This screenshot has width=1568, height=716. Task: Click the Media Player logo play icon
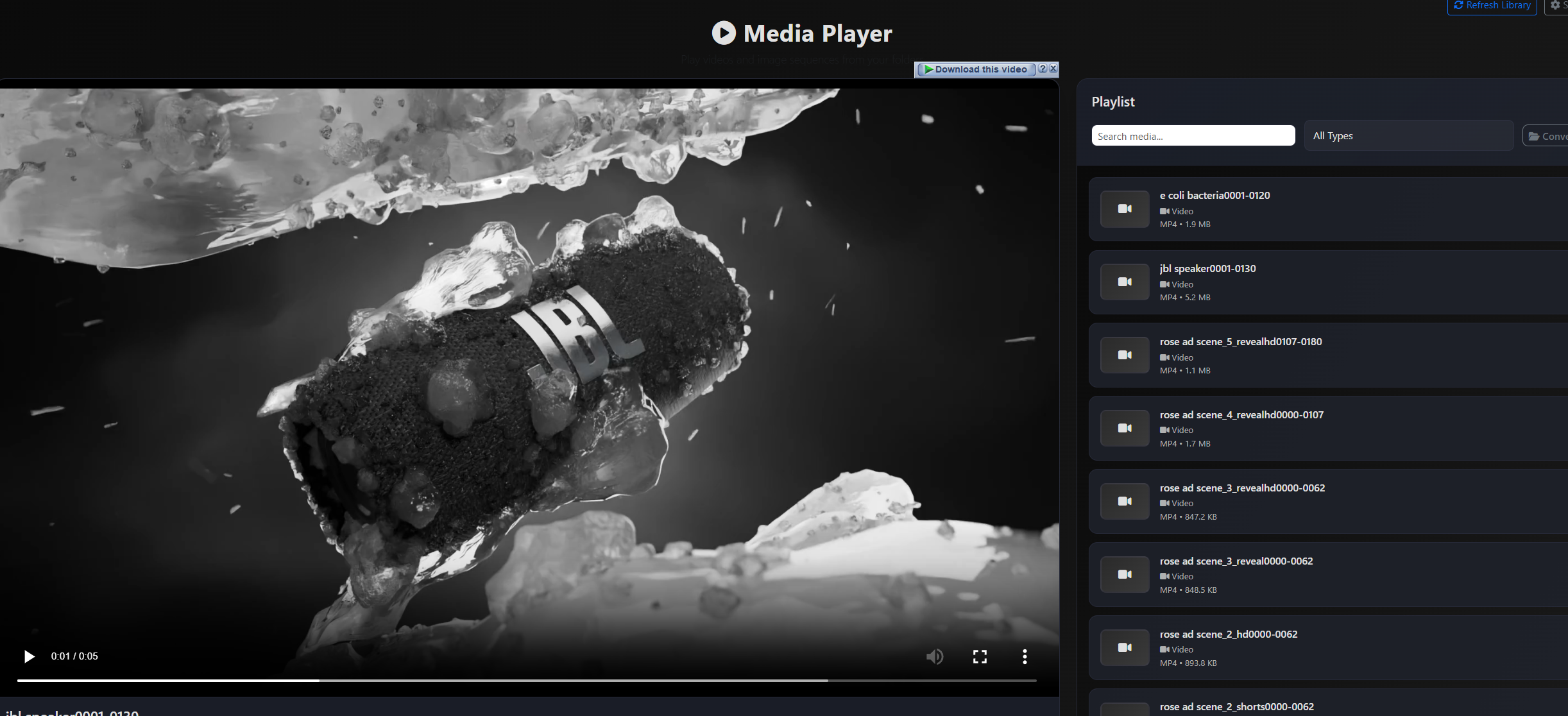[x=723, y=33]
